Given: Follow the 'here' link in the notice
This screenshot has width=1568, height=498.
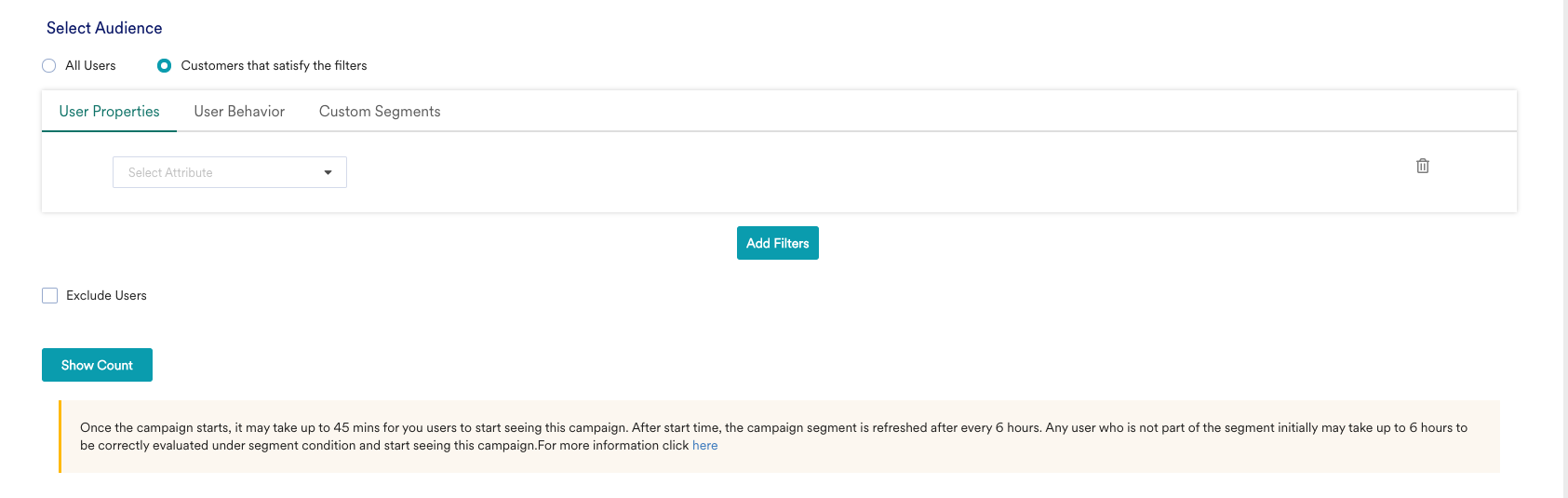Looking at the screenshot, I should (x=704, y=446).
